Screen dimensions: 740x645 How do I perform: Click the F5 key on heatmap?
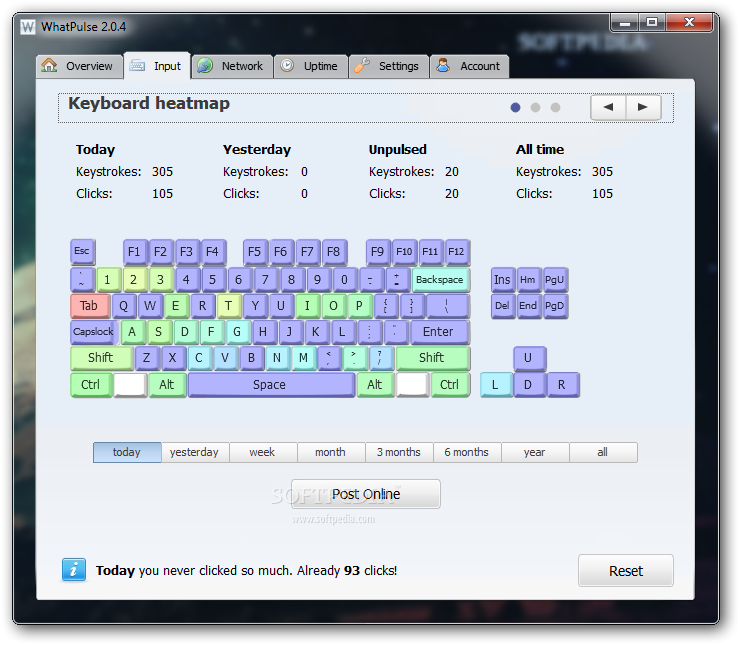[x=255, y=252]
